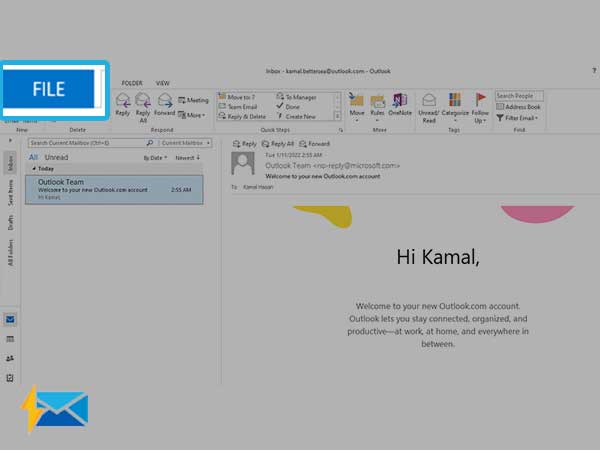Open the Inbox folder in the sidebar
Image resolution: width=600 pixels, height=450 pixels.
point(10,163)
